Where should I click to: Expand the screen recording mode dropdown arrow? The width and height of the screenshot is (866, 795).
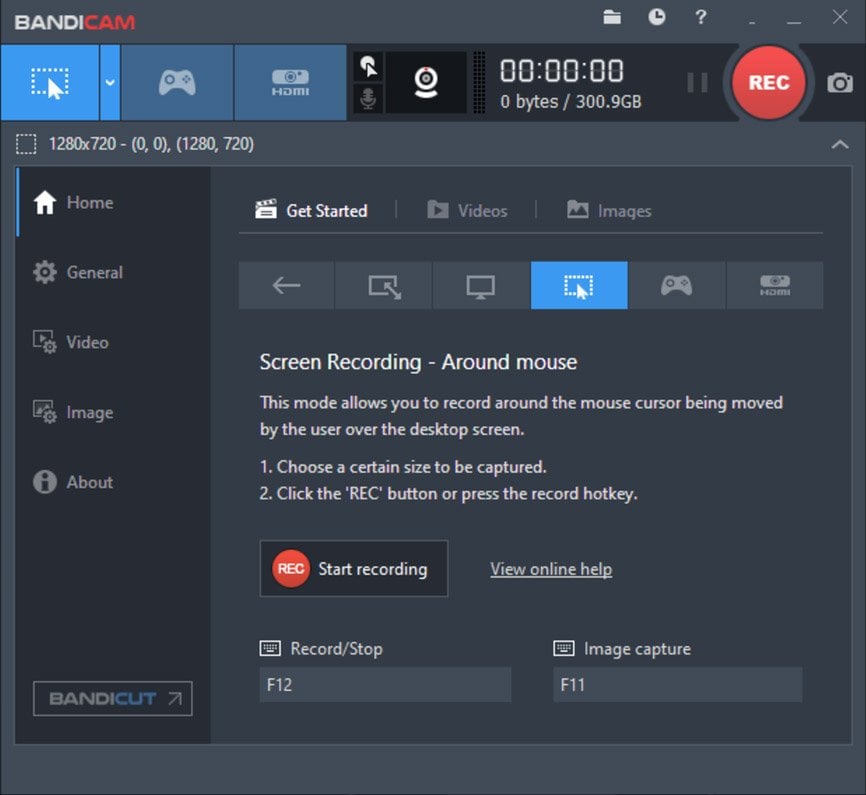click(110, 82)
